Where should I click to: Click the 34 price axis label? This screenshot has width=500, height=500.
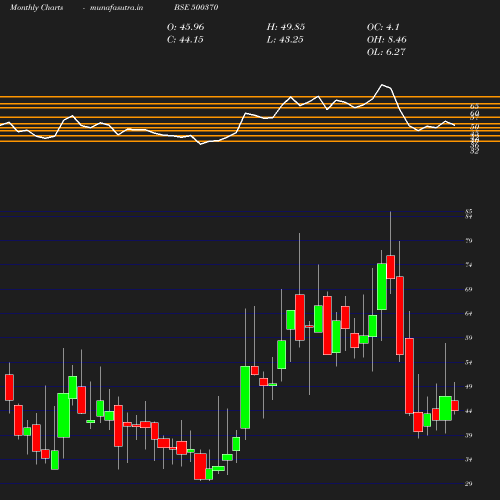(469, 460)
